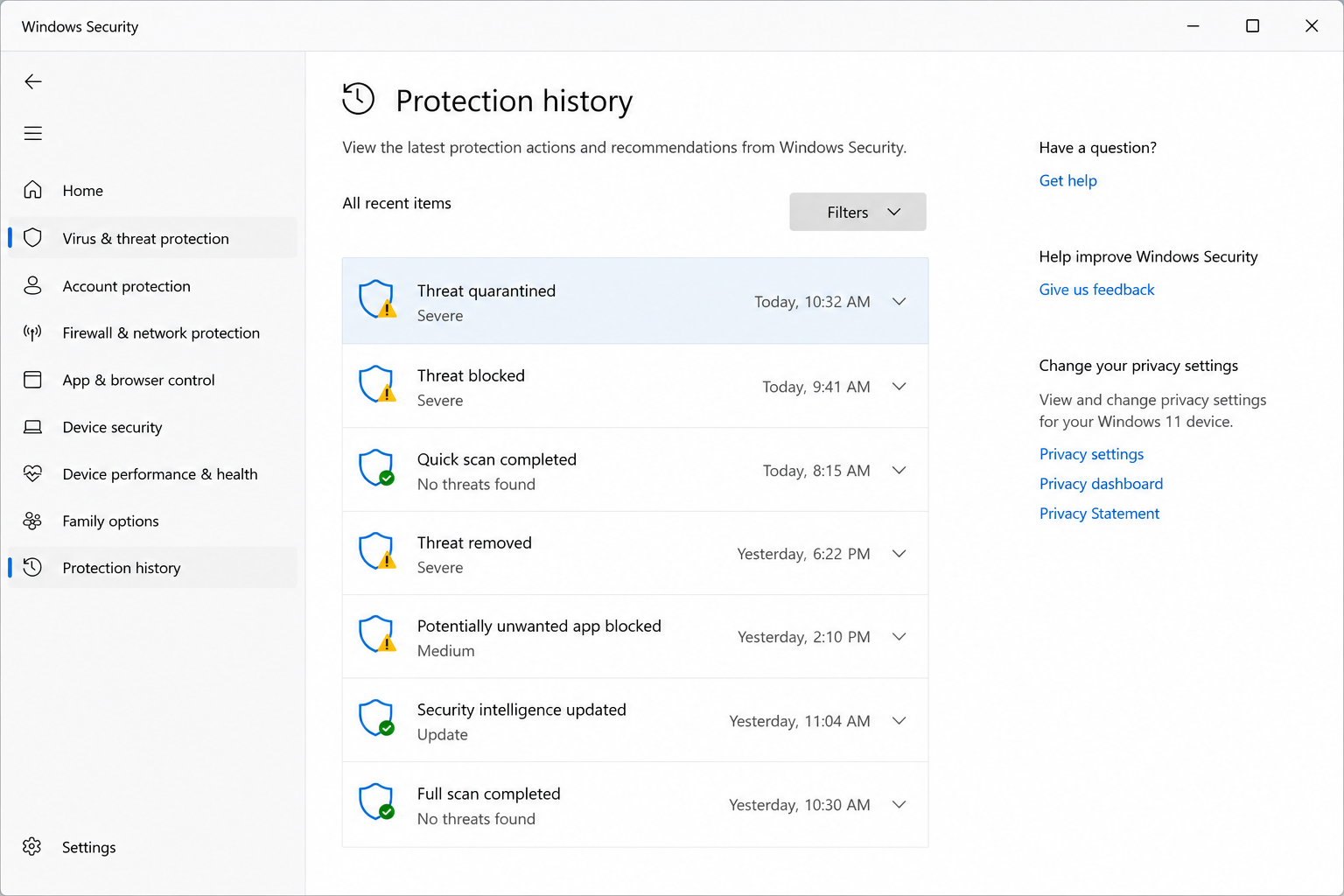Click the window icon for App & browser control

click(32, 380)
